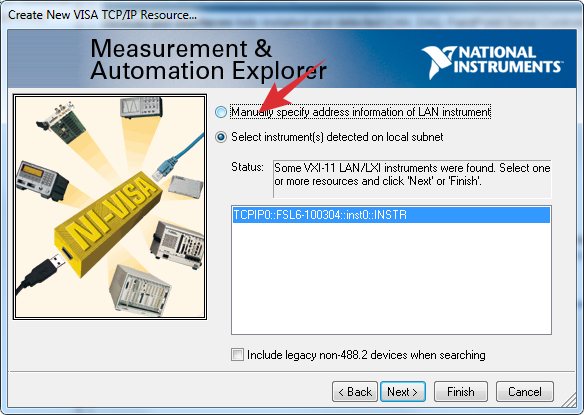Click the Measurement & Automation Explorer banner title
Image resolution: width=584 pixels, height=415 pixels.
pyautogui.click(x=208, y=59)
